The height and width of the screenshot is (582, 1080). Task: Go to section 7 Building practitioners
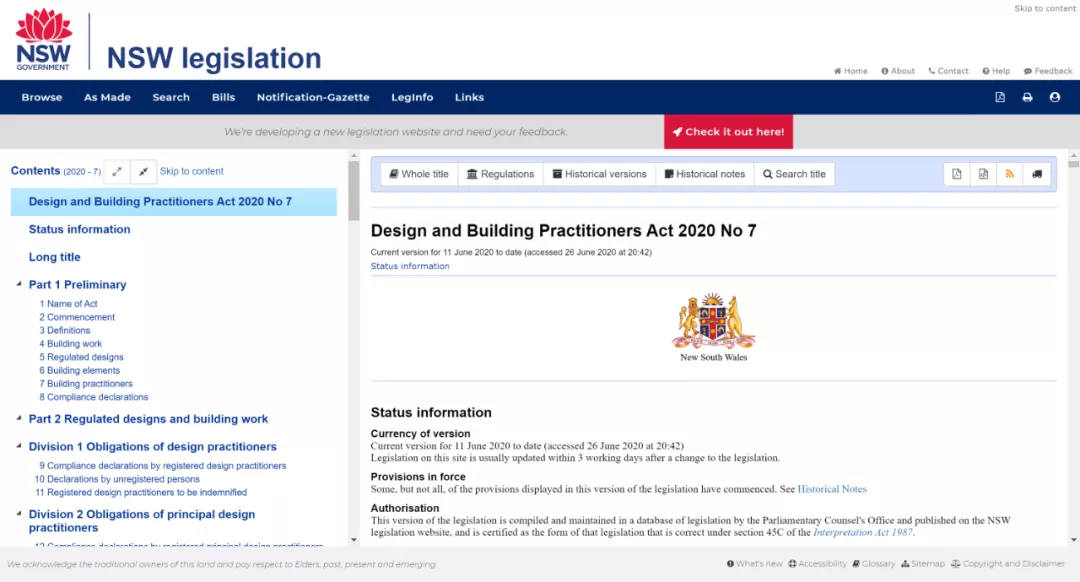pos(86,384)
